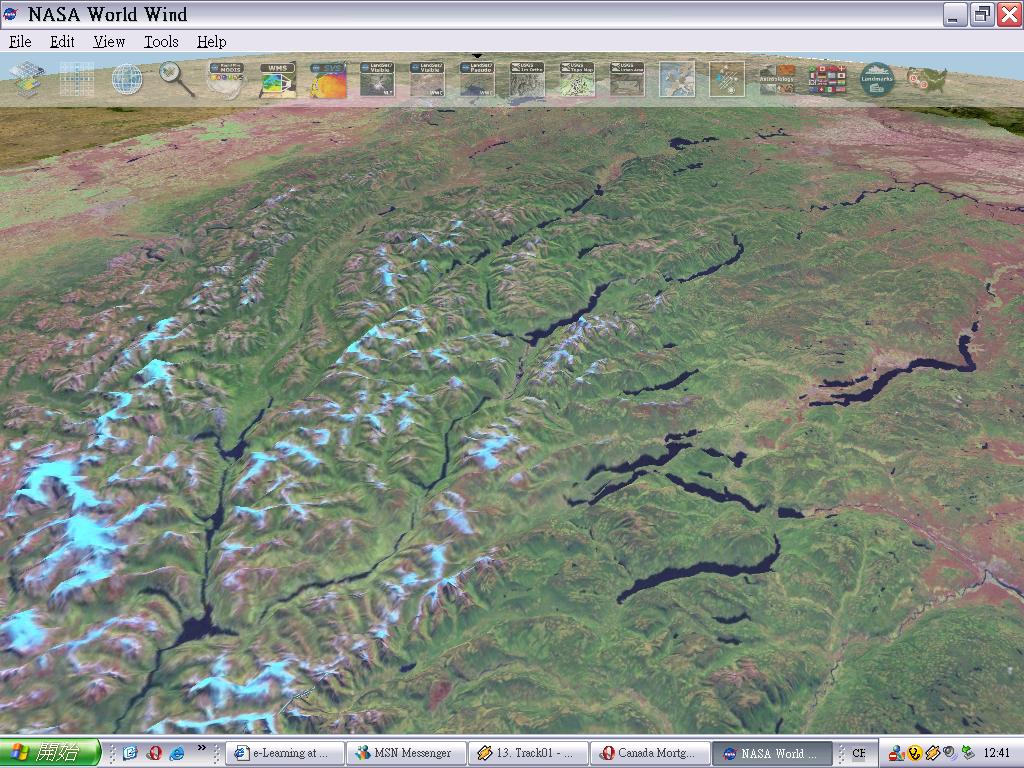The width and height of the screenshot is (1024, 768).
Task: Enable the USGS Urban Area layer
Action: pos(627,79)
